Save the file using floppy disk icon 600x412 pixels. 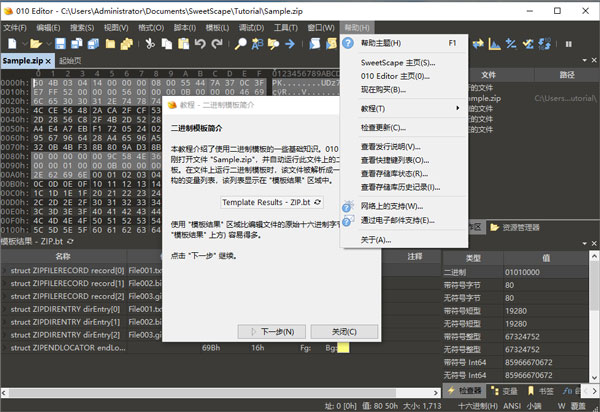point(60,44)
